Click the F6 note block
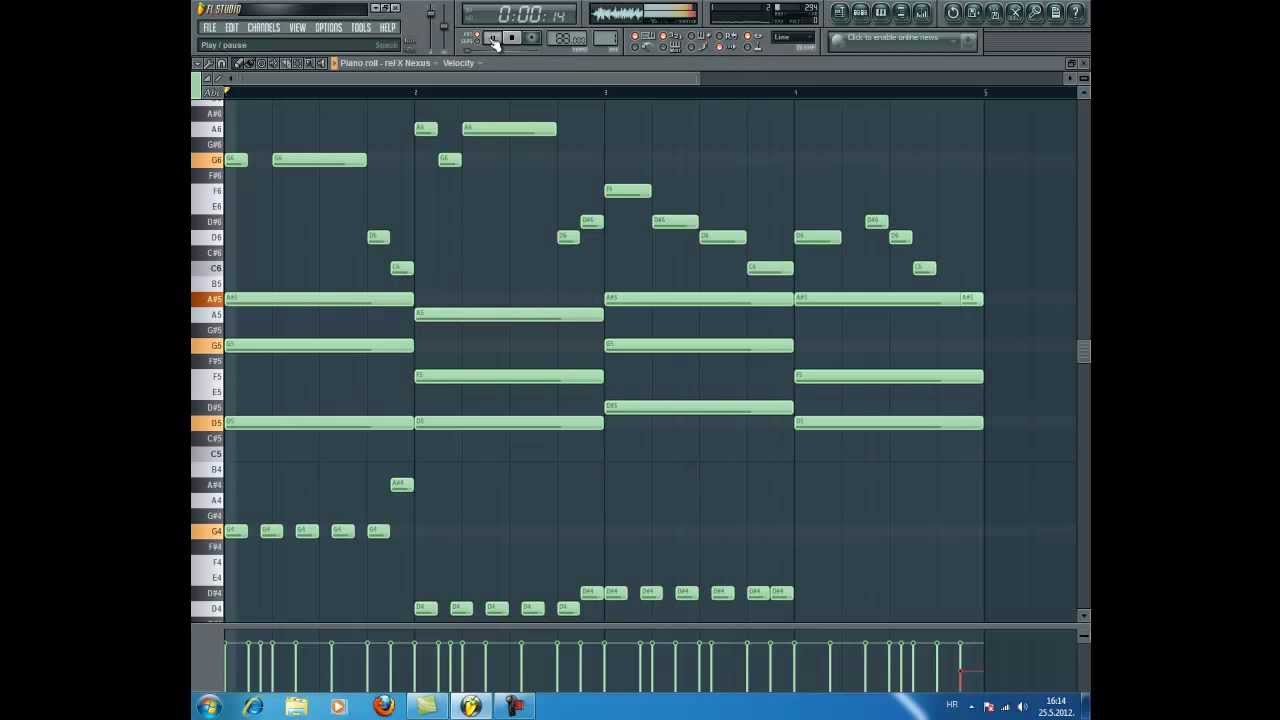Viewport: 1280px width, 720px height. click(x=628, y=191)
